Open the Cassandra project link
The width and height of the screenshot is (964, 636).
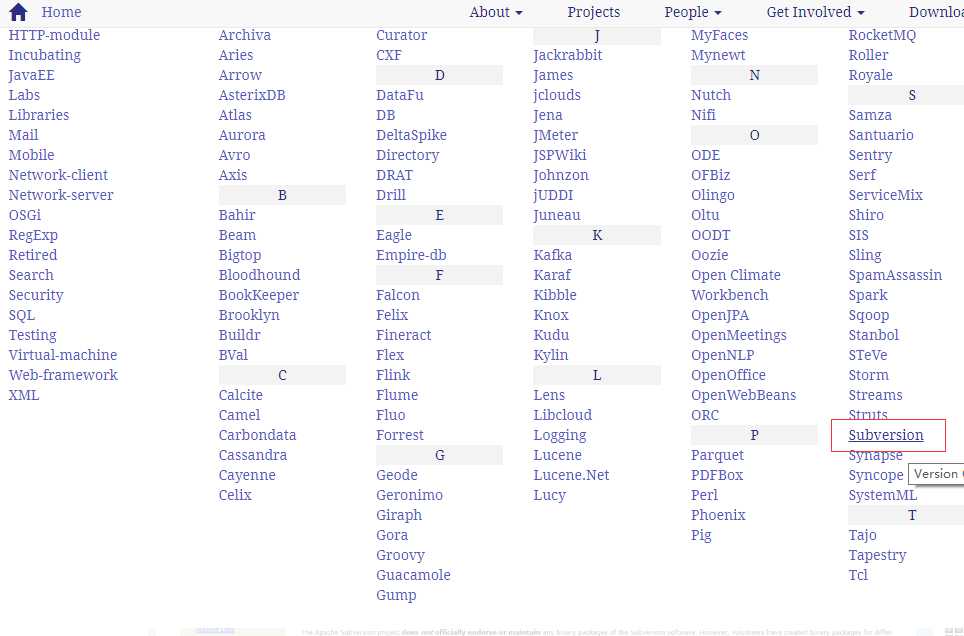[x=252, y=455]
